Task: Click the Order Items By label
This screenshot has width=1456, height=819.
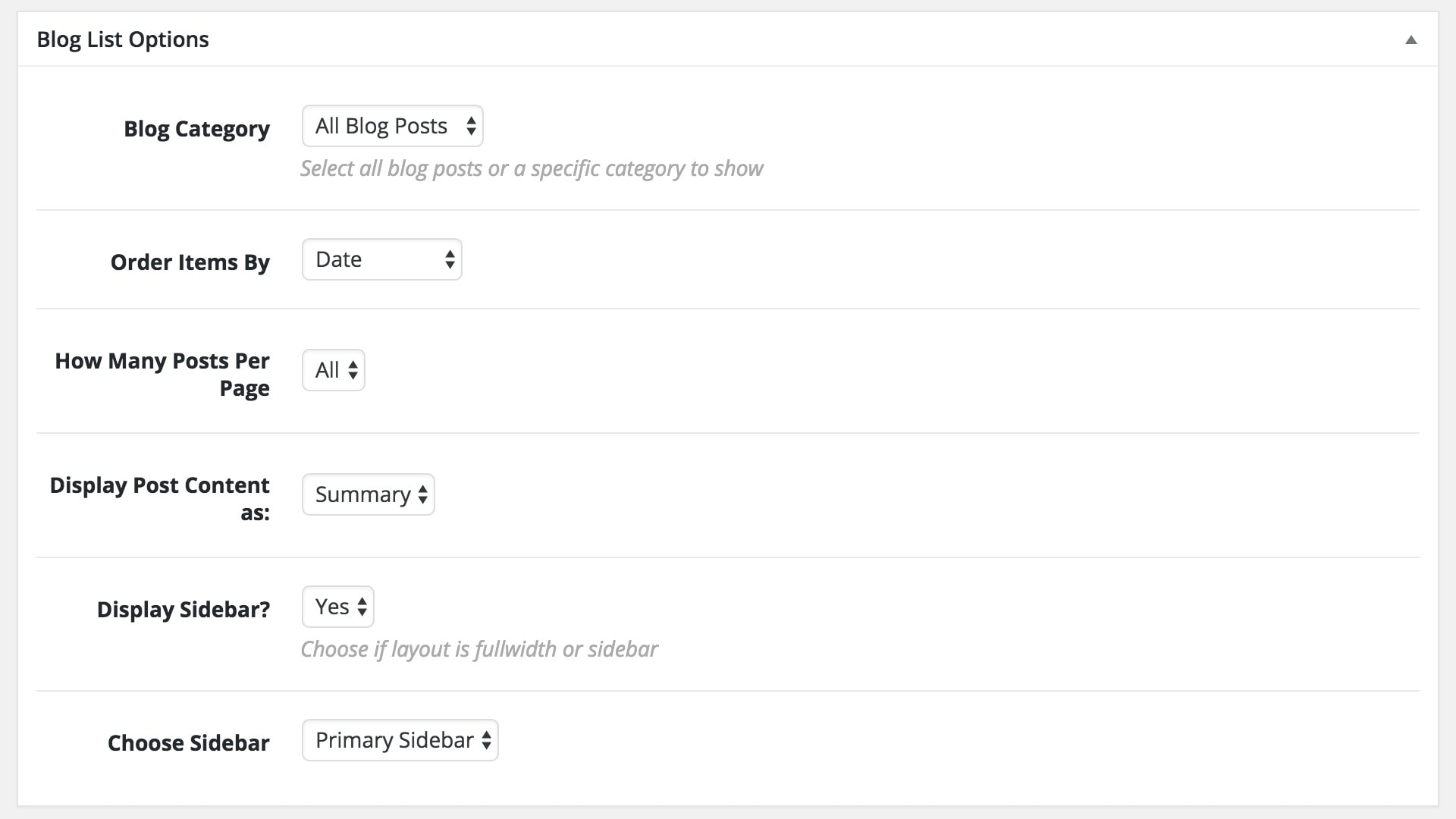Action: [190, 262]
